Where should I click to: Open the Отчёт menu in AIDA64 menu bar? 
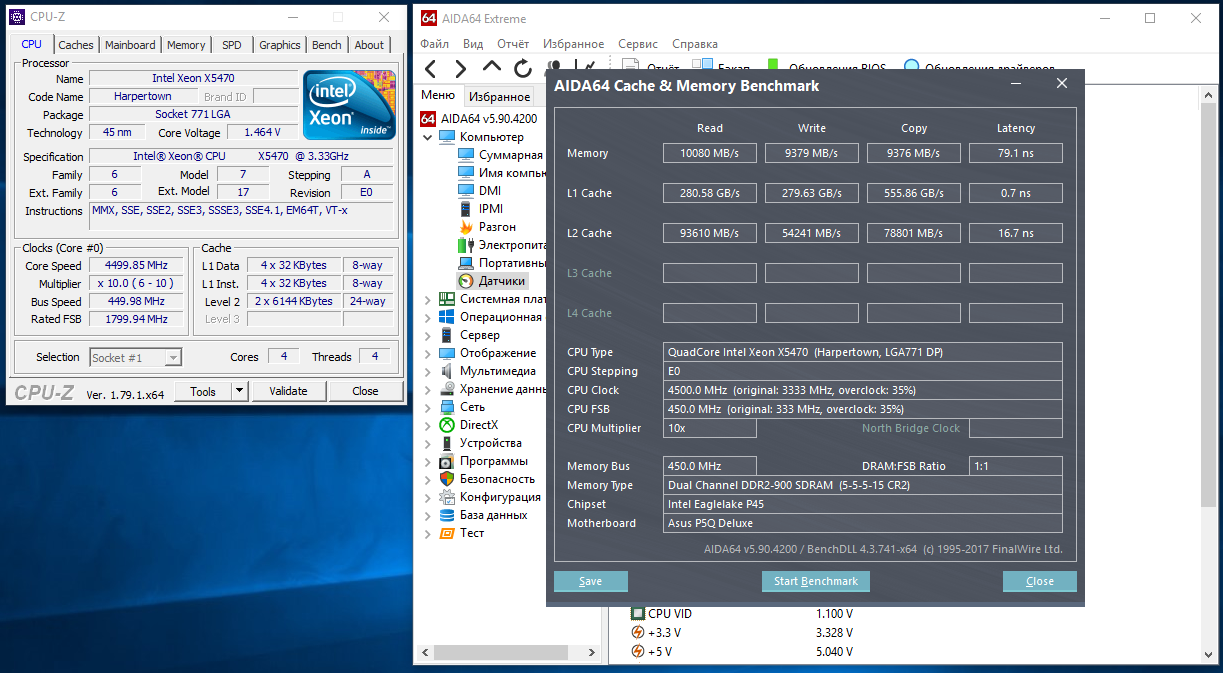coord(513,44)
